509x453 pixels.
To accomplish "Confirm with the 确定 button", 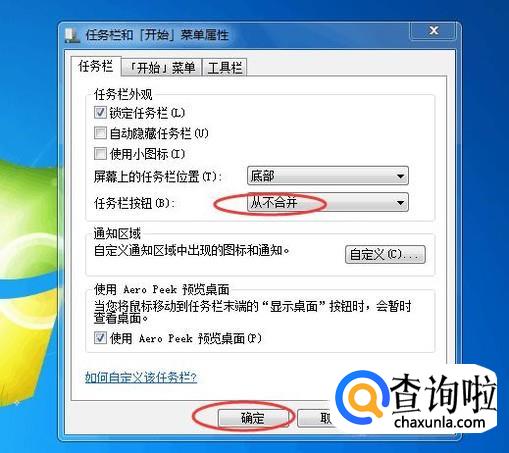I will click(x=253, y=418).
